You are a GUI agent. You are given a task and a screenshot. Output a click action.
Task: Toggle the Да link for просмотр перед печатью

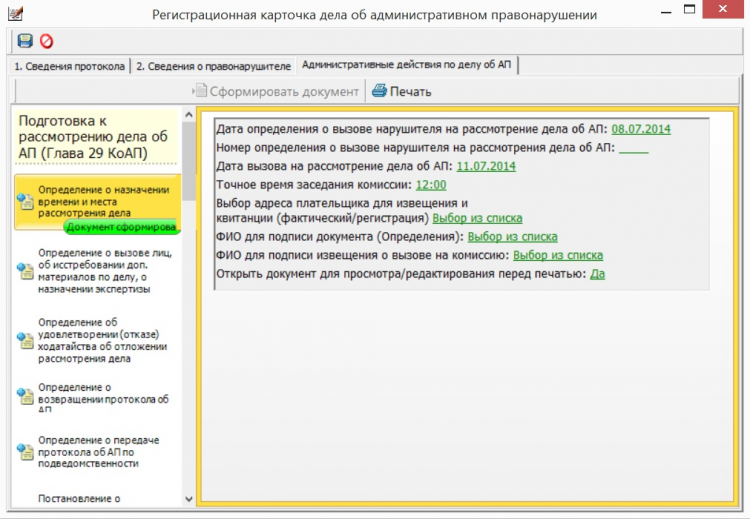click(597, 274)
